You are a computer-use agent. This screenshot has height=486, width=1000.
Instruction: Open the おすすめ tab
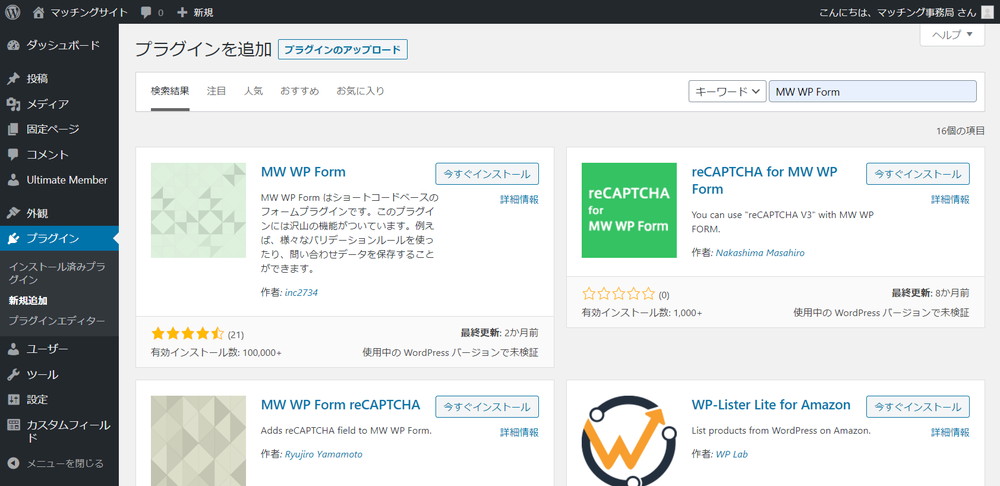point(300,91)
